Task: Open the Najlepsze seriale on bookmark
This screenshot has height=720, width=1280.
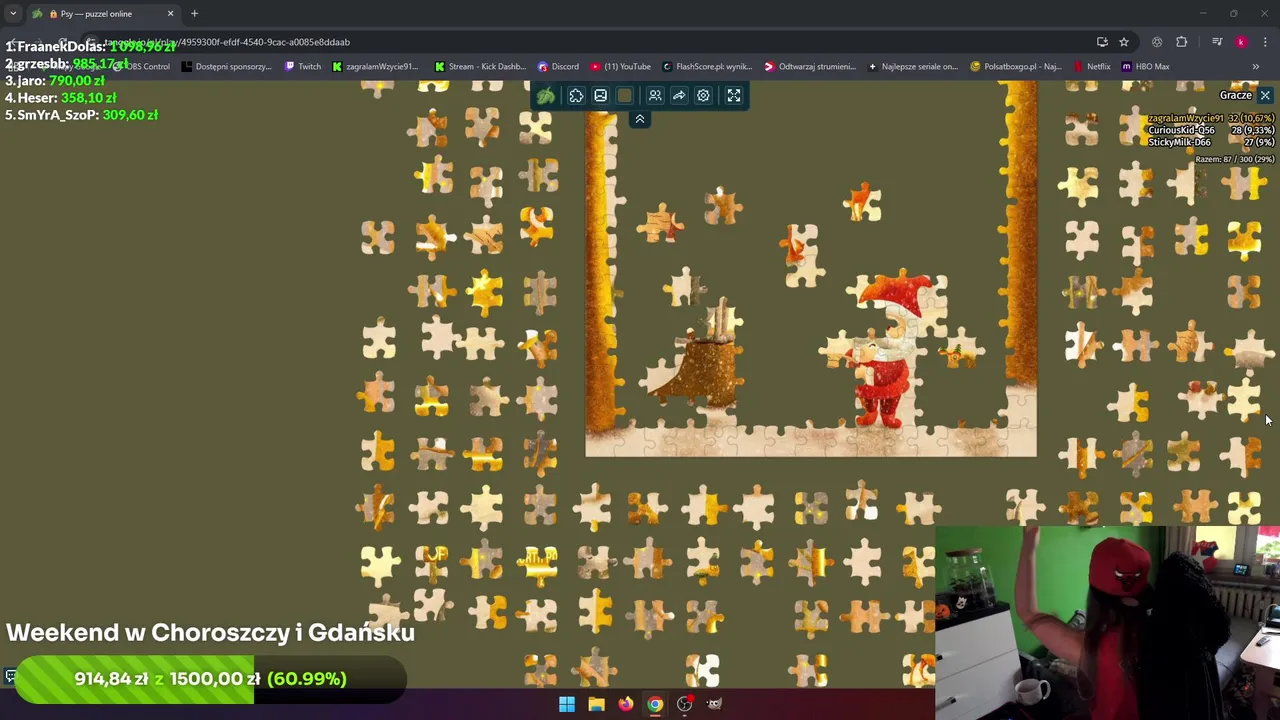Action: point(912,67)
